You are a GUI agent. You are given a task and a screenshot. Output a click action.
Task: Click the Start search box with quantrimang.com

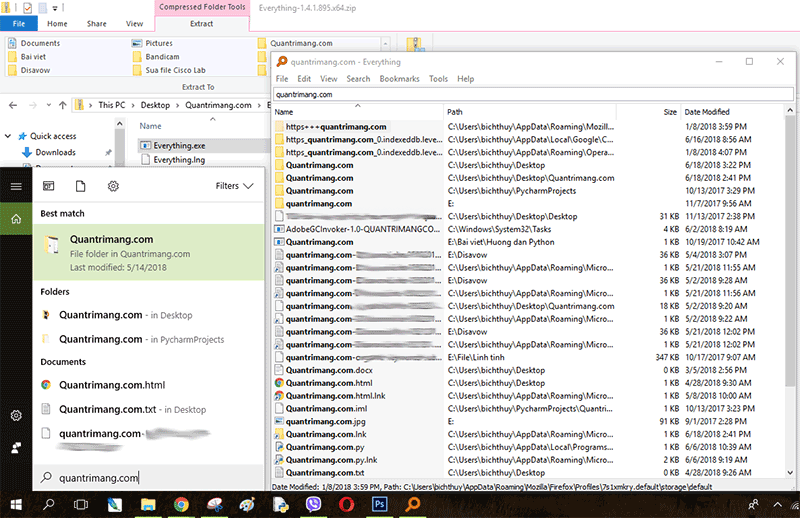[x=149, y=478]
